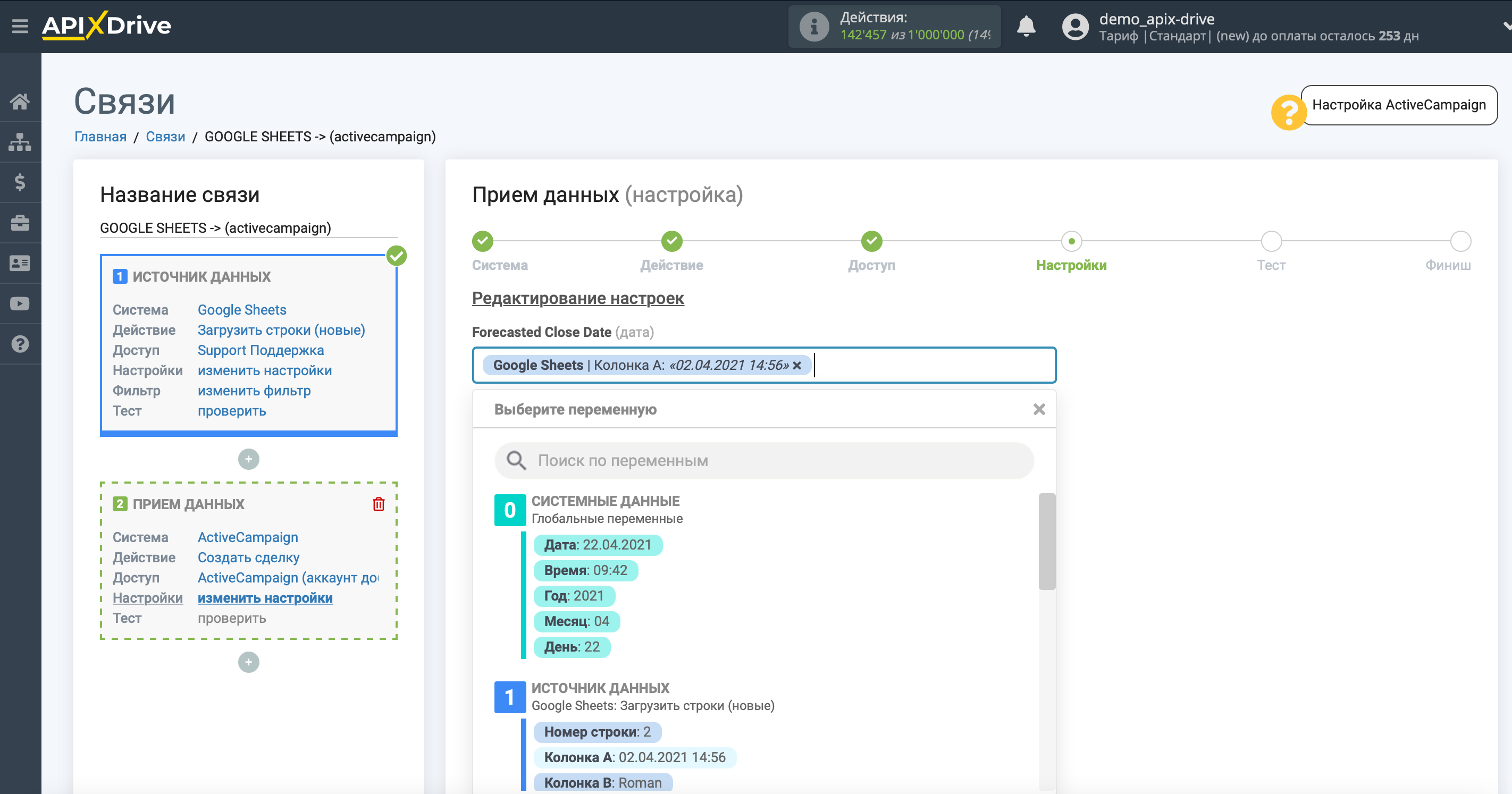
Task: Open Настройка ActiveCampaign help button
Action: click(x=1399, y=105)
